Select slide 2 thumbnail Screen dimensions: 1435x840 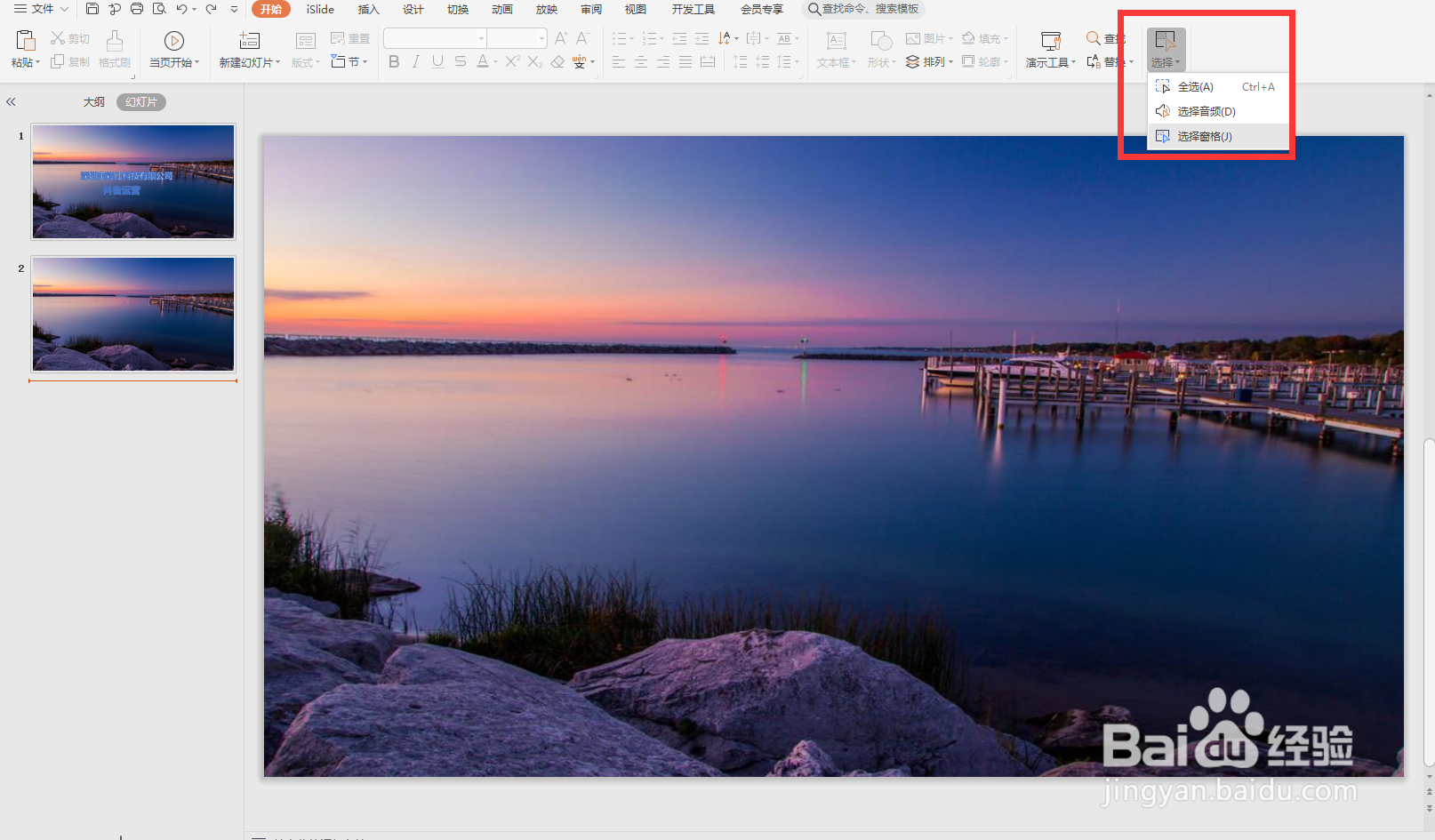pyautogui.click(x=133, y=314)
